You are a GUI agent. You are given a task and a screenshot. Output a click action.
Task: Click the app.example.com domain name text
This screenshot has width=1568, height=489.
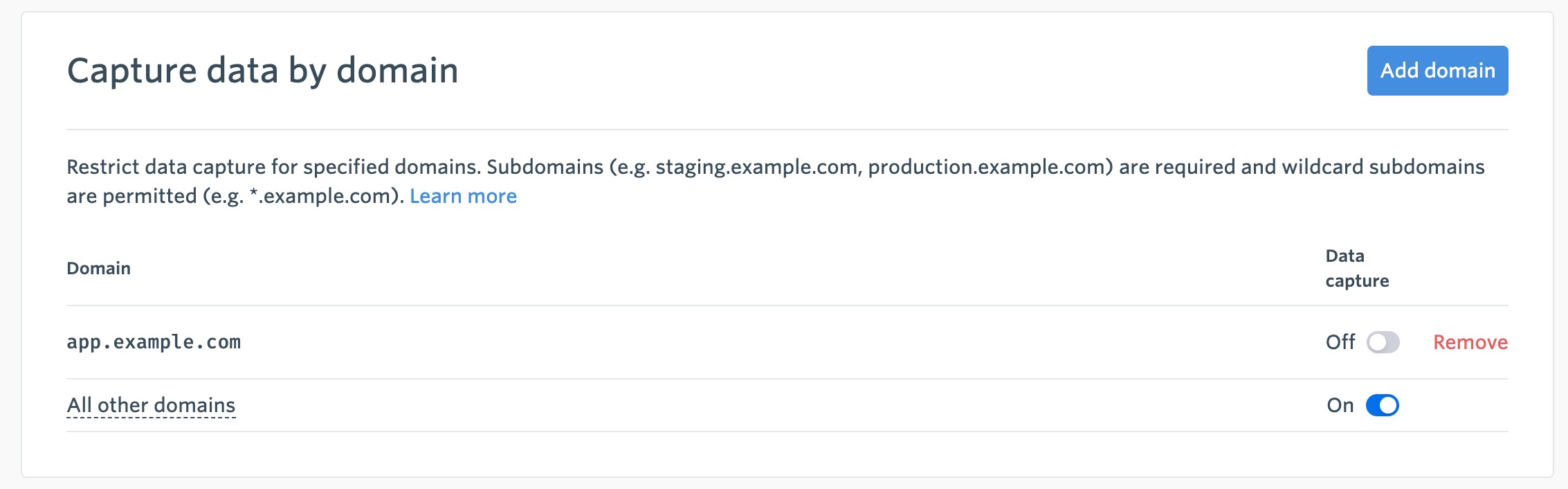(154, 342)
